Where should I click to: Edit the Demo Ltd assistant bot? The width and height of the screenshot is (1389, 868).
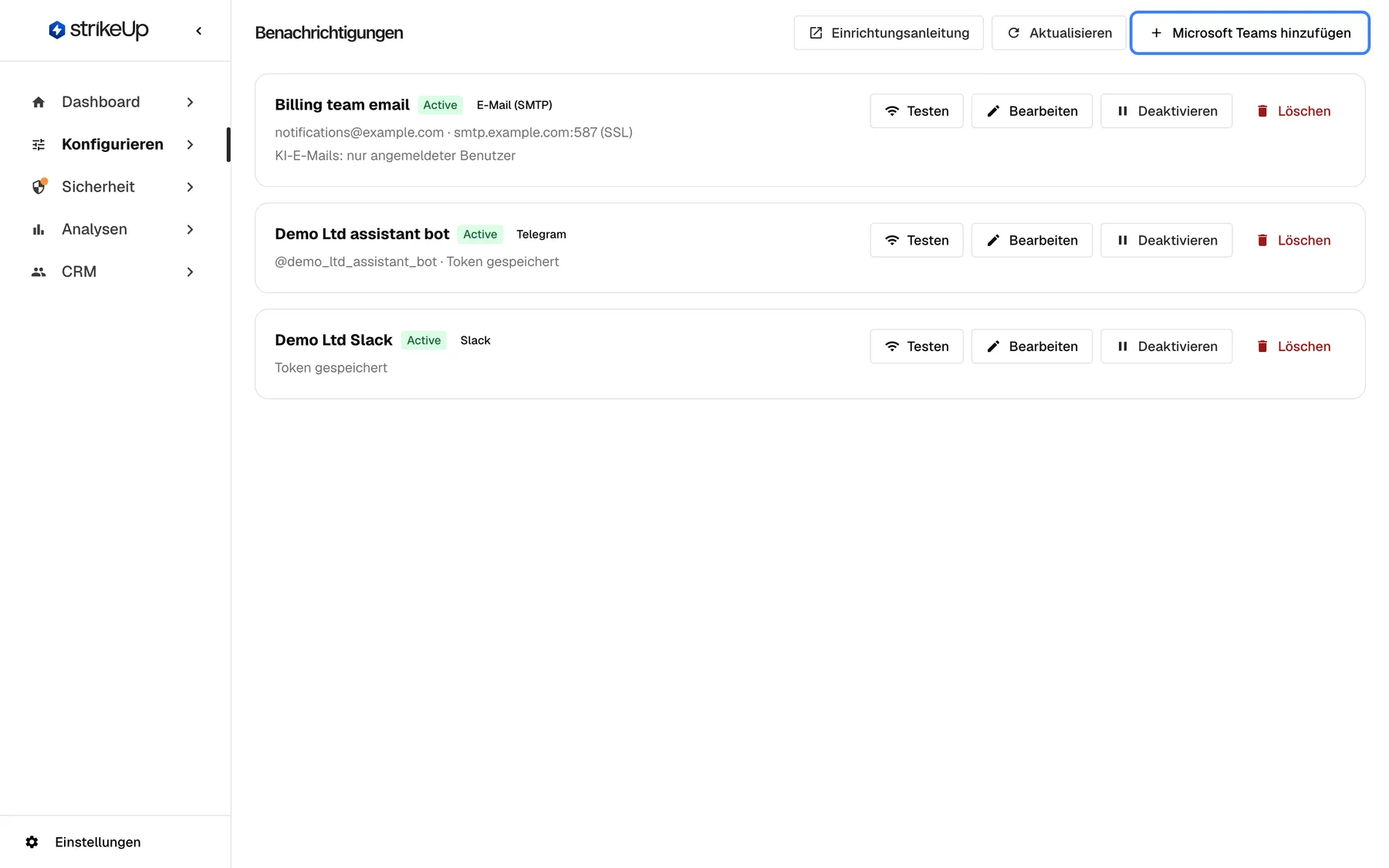1032,240
